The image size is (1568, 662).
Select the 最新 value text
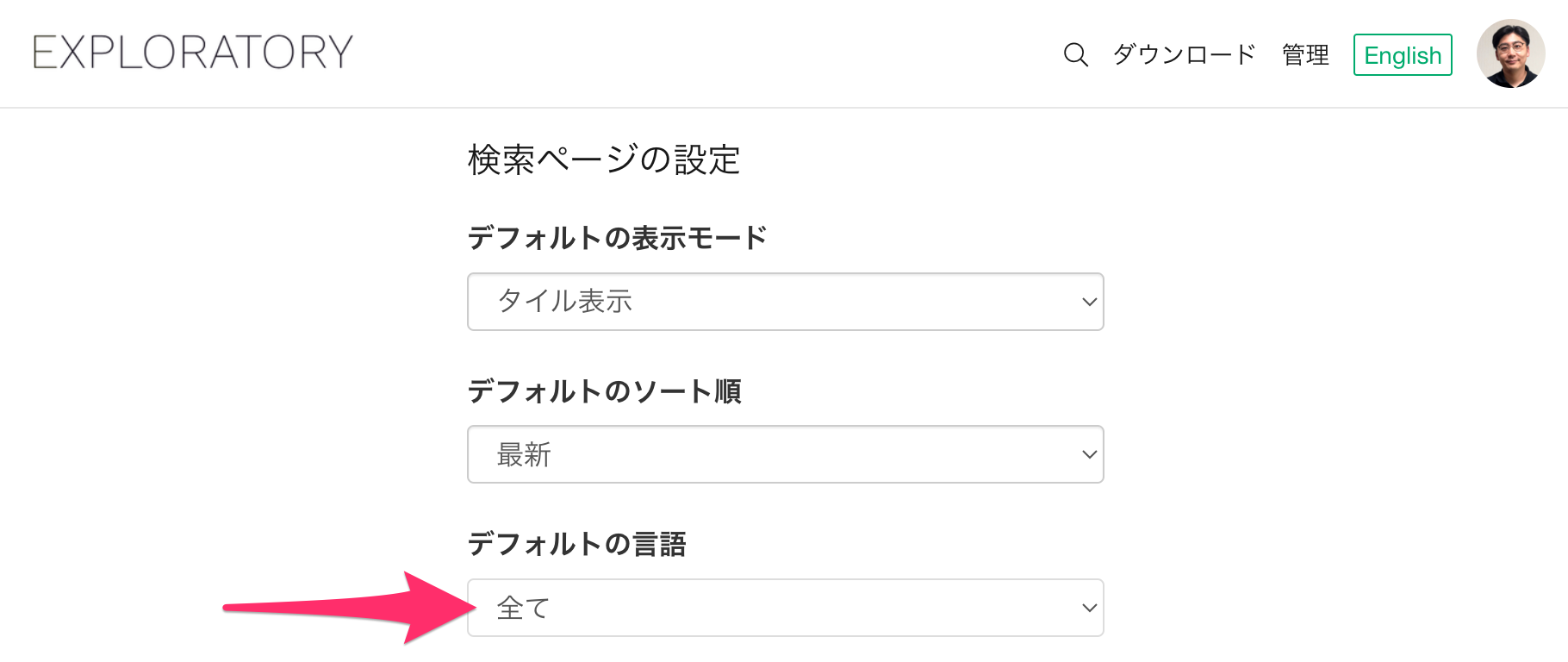524,454
